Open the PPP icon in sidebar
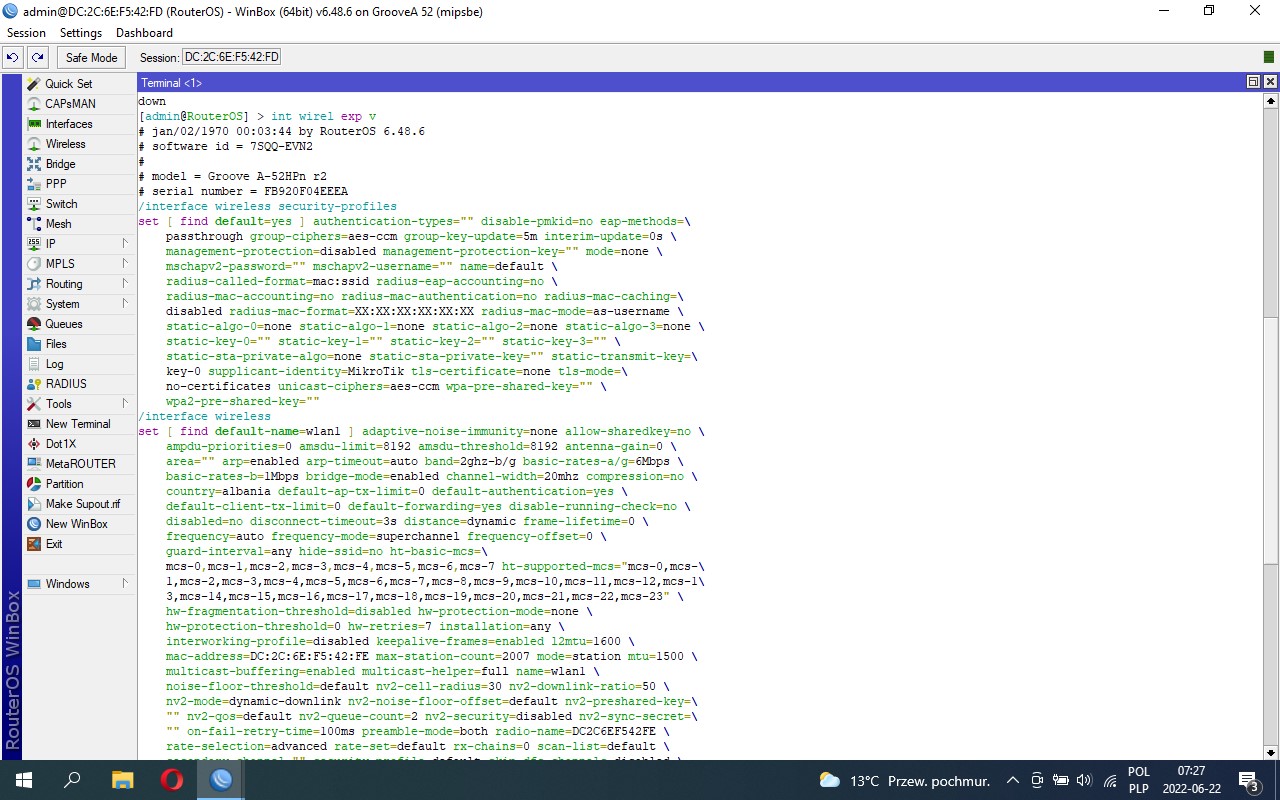The height and width of the screenshot is (800, 1280). (x=34, y=184)
